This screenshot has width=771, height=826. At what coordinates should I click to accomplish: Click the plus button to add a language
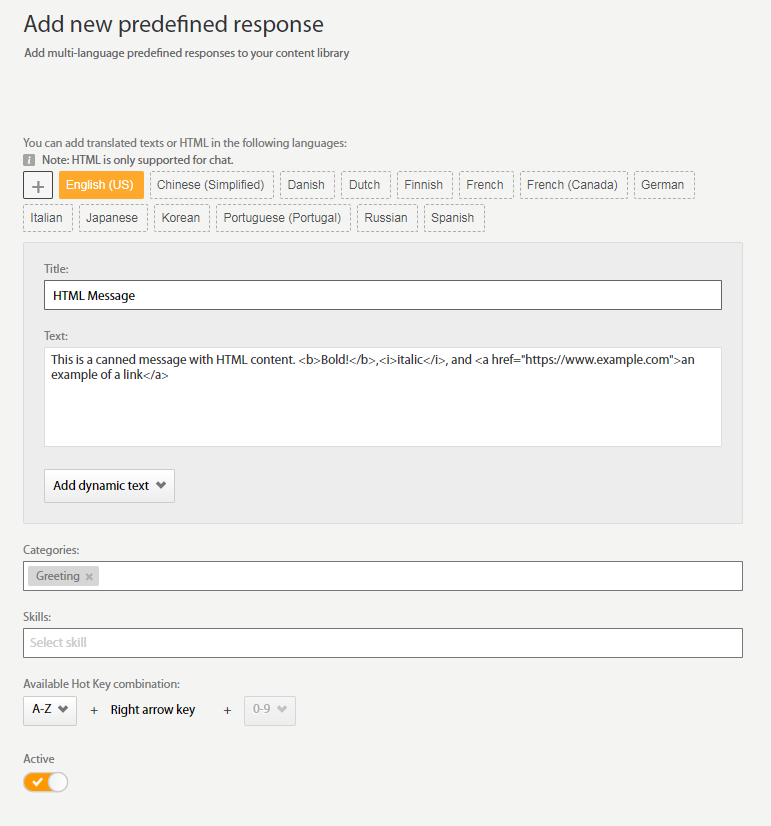(37, 184)
